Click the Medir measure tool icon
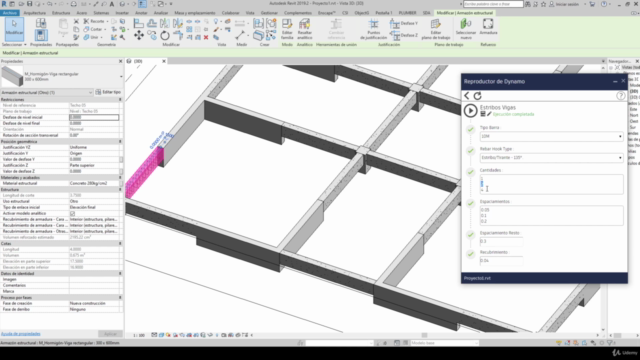Viewport: 640px width, 360px height. tap(240, 35)
